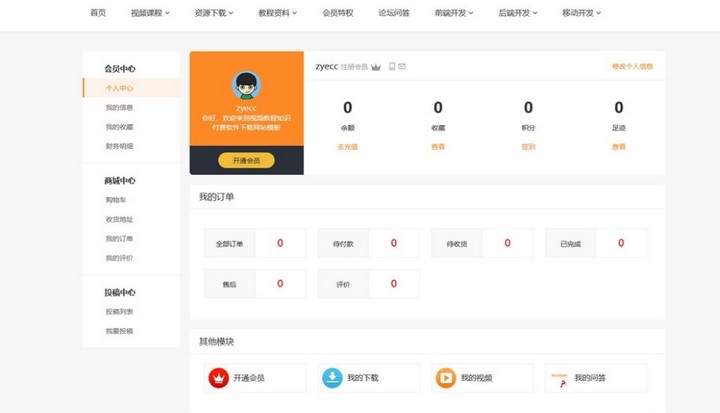The width and height of the screenshot is (720, 413).
Task: Expand the 资源下载 dropdown menu
Action: coord(214,13)
